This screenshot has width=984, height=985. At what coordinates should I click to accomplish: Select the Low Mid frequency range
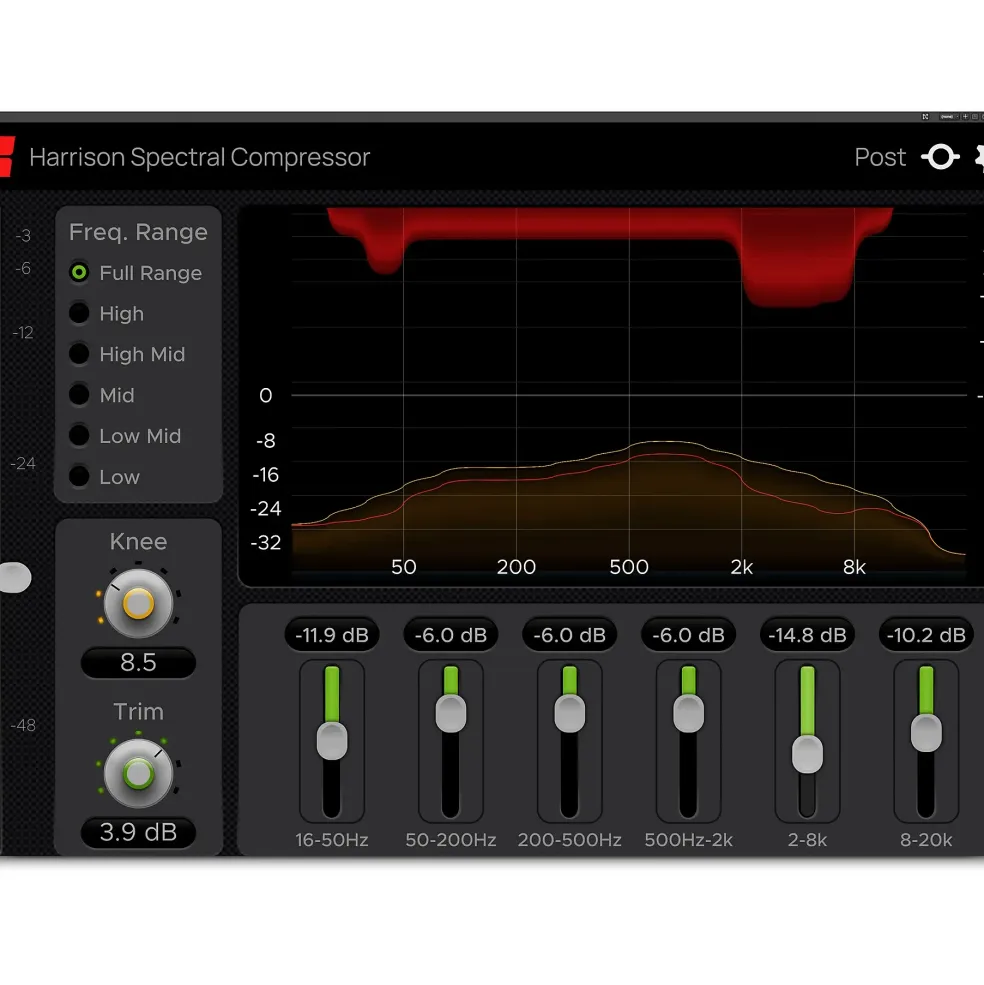pos(125,436)
